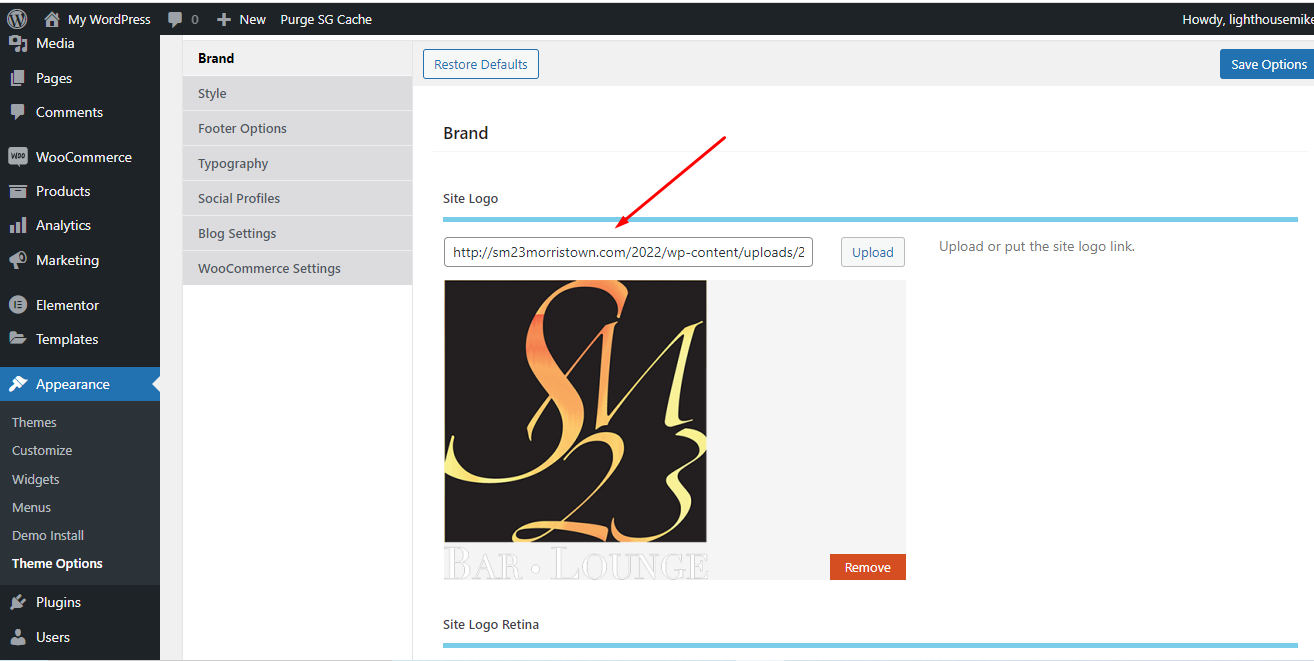Click the 'Upload or put the site logo link.' text
The height and width of the screenshot is (661, 1314).
pyautogui.click(x=1037, y=246)
